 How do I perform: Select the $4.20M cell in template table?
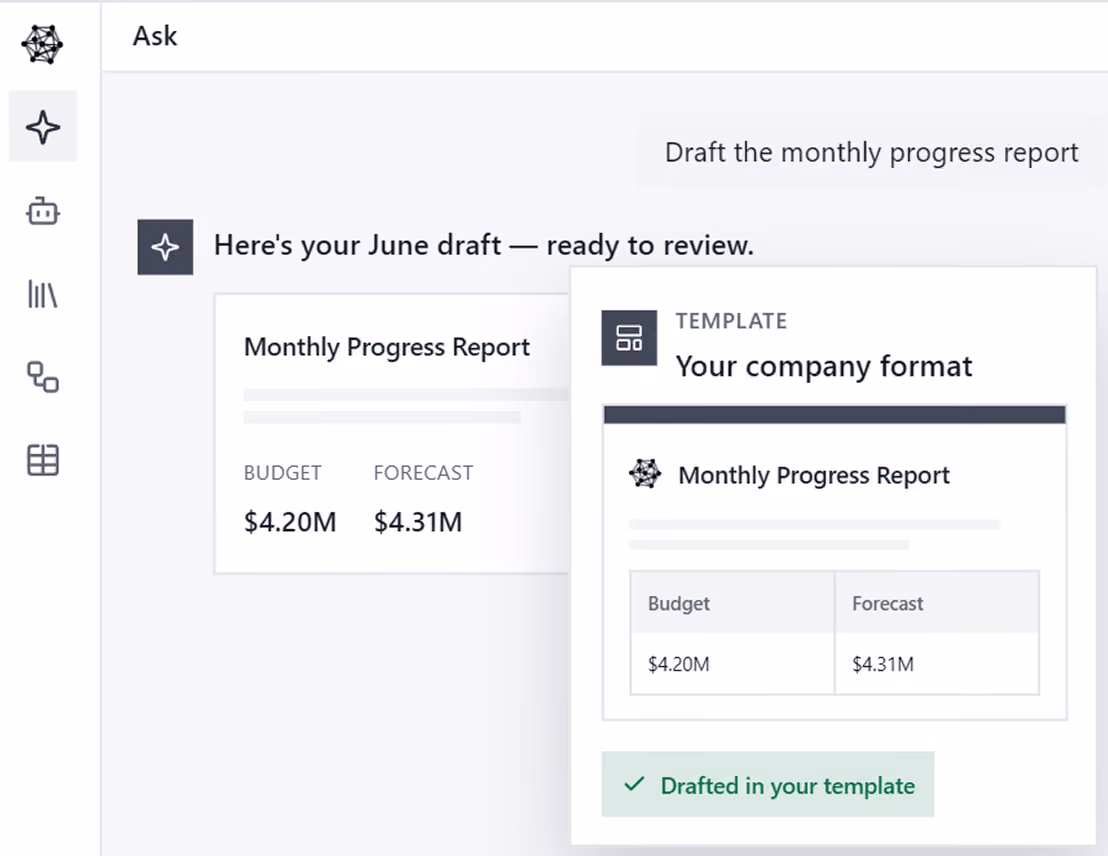tap(732, 664)
